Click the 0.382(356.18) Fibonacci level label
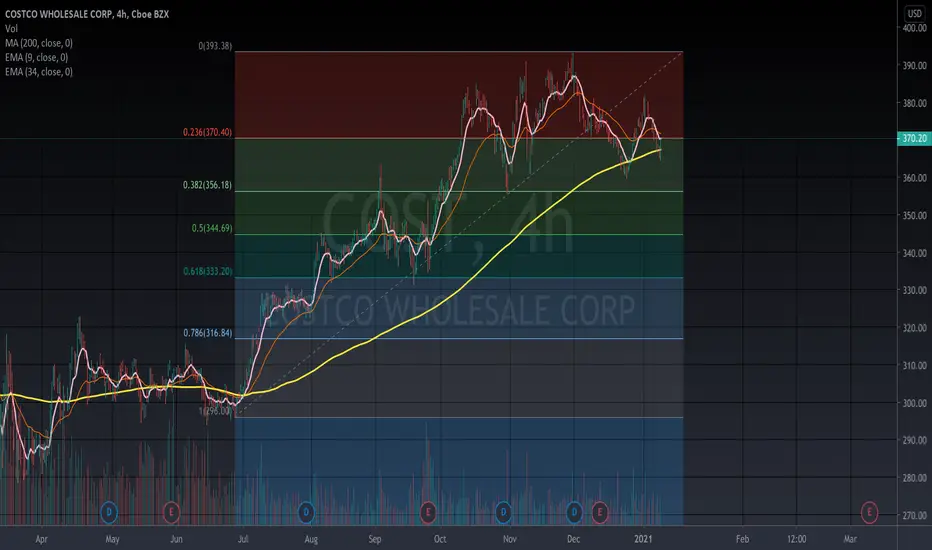This screenshot has width=932, height=550. (x=207, y=185)
